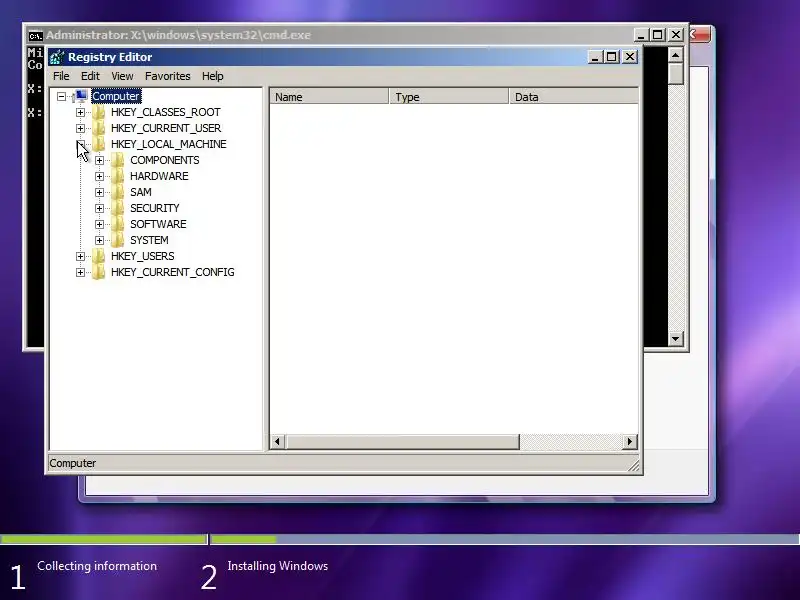Sort by the Type column header
This screenshot has width=800, height=600.
(x=449, y=97)
